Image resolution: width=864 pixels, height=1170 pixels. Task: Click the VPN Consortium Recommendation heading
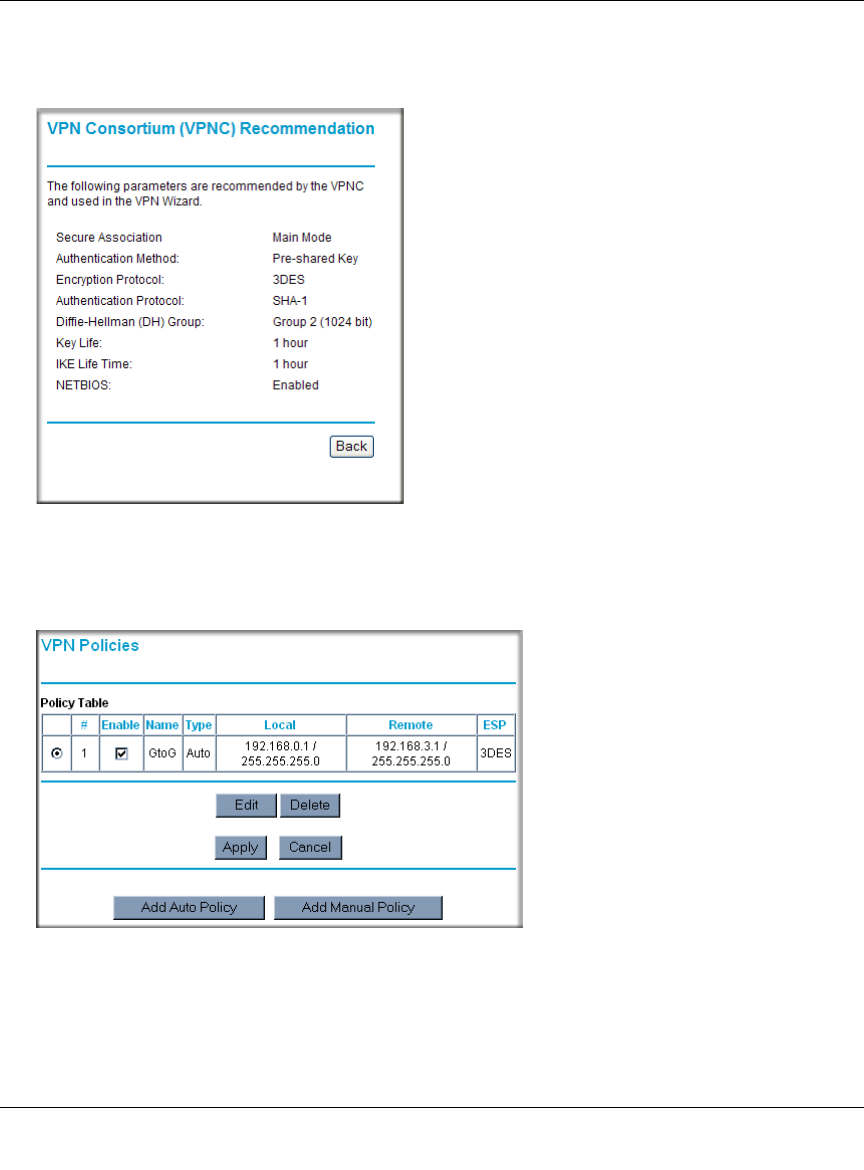pyautogui.click(x=210, y=128)
